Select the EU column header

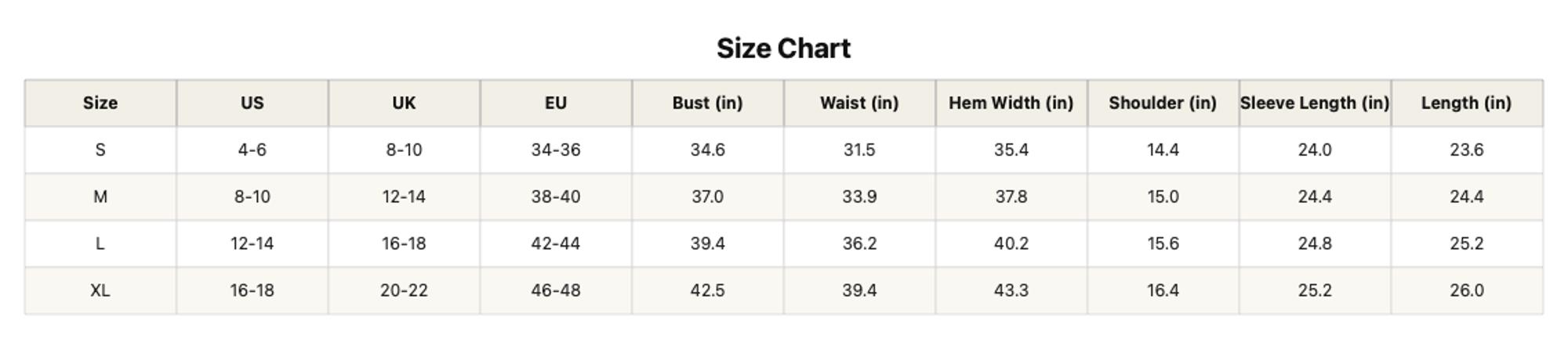[x=556, y=103]
